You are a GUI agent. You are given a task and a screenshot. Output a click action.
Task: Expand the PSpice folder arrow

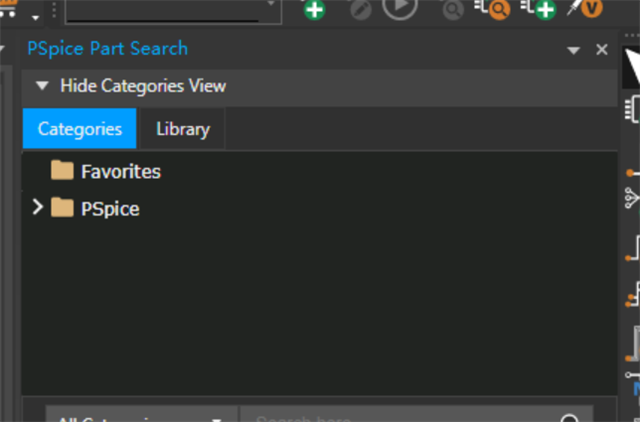tap(37, 208)
